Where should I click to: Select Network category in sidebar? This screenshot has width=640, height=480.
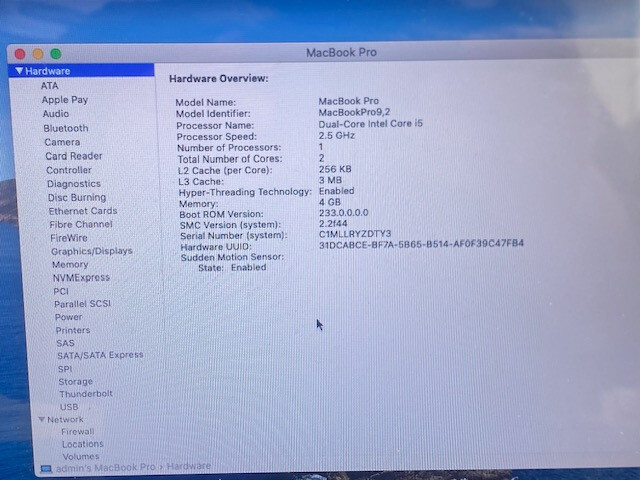coord(65,419)
